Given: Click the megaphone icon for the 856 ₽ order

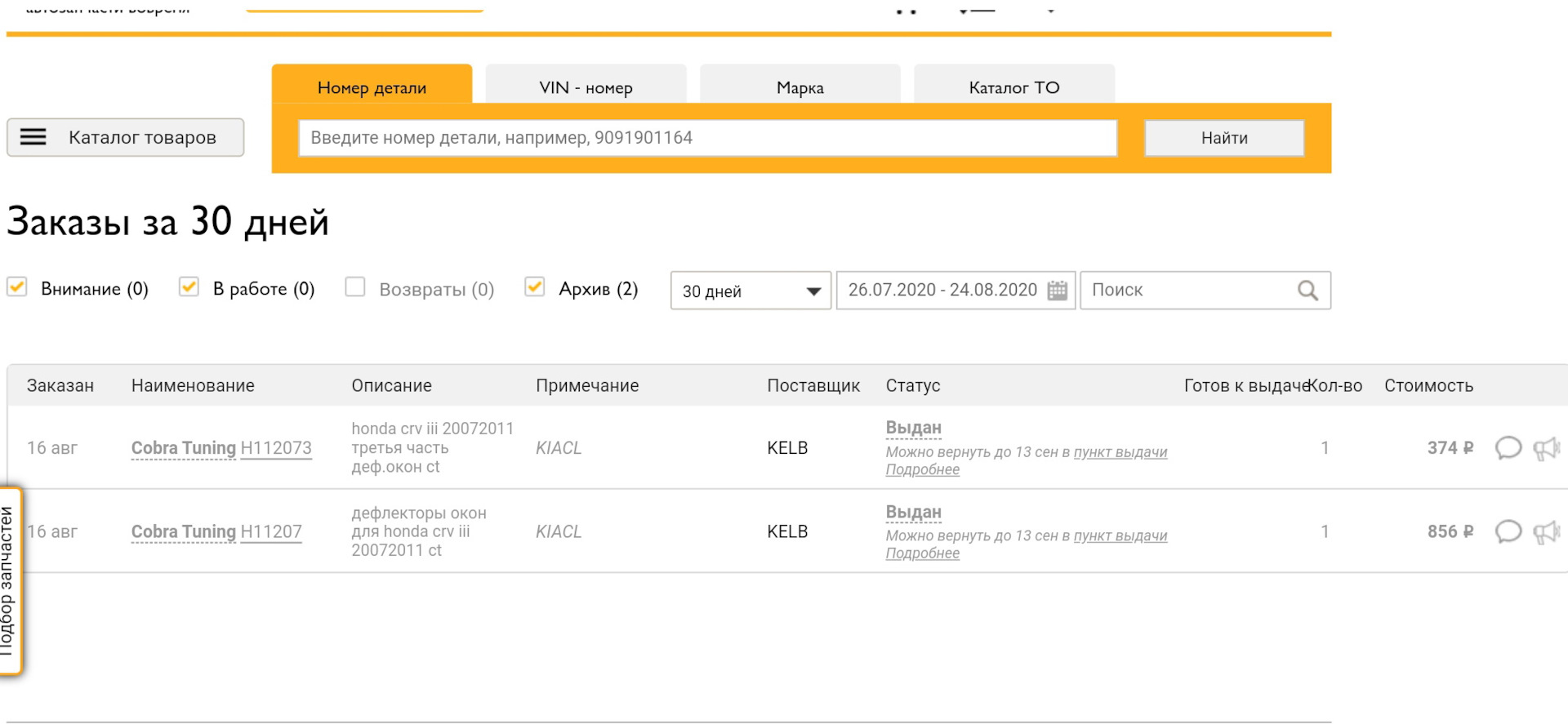Looking at the screenshot, I should coord(1547,532).
